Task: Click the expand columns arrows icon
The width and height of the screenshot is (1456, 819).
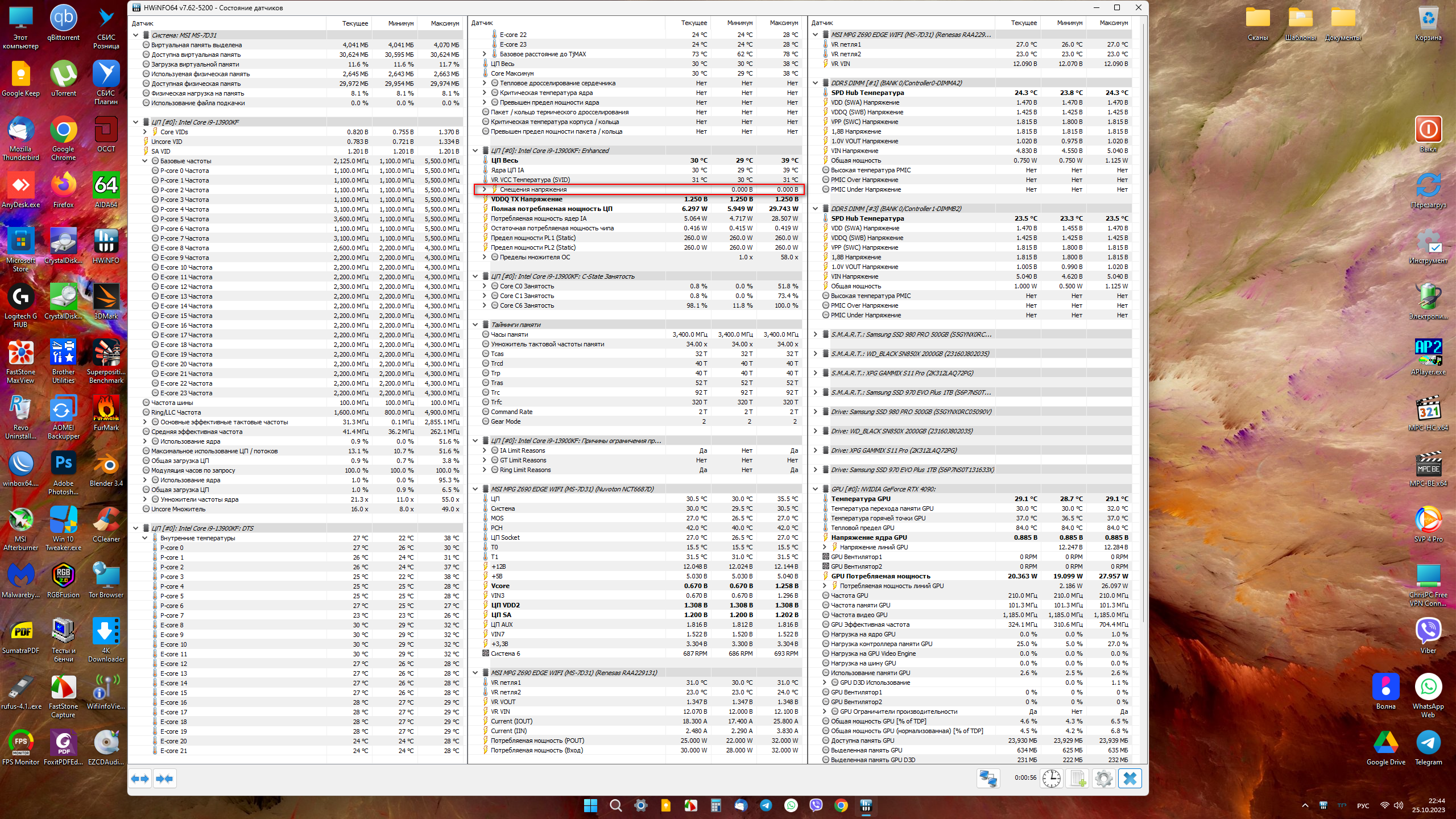Action: pos(140,778)
